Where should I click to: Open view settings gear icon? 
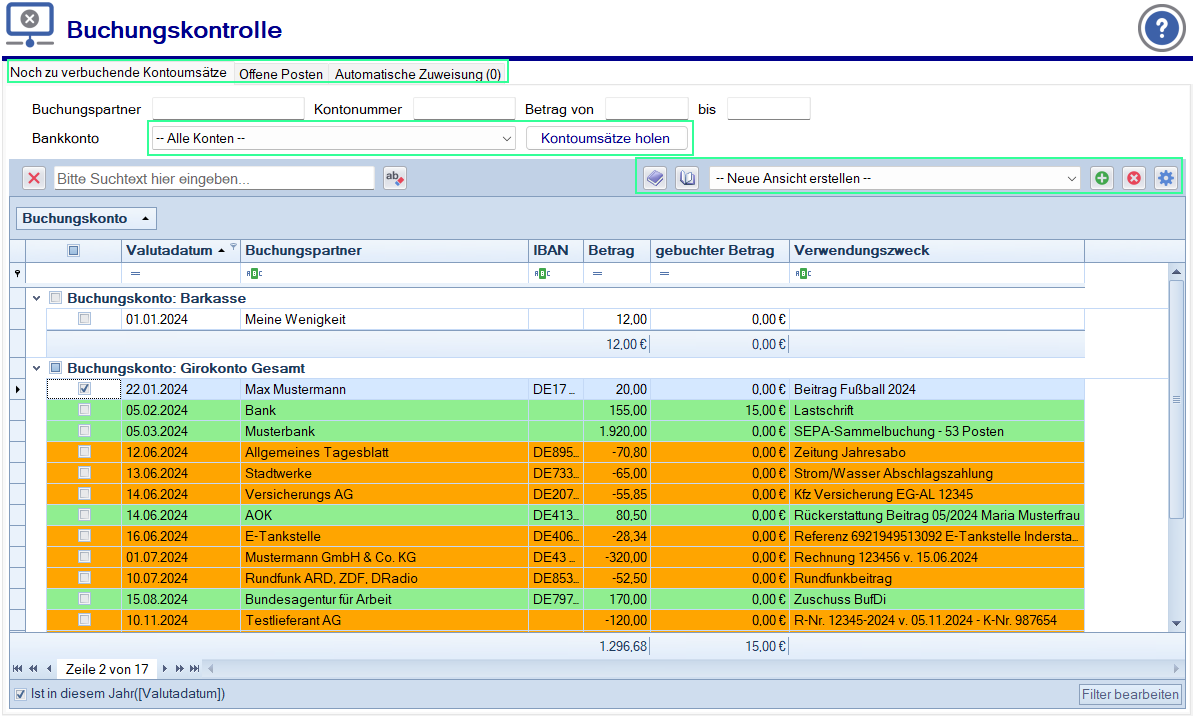coord(1166,178)
